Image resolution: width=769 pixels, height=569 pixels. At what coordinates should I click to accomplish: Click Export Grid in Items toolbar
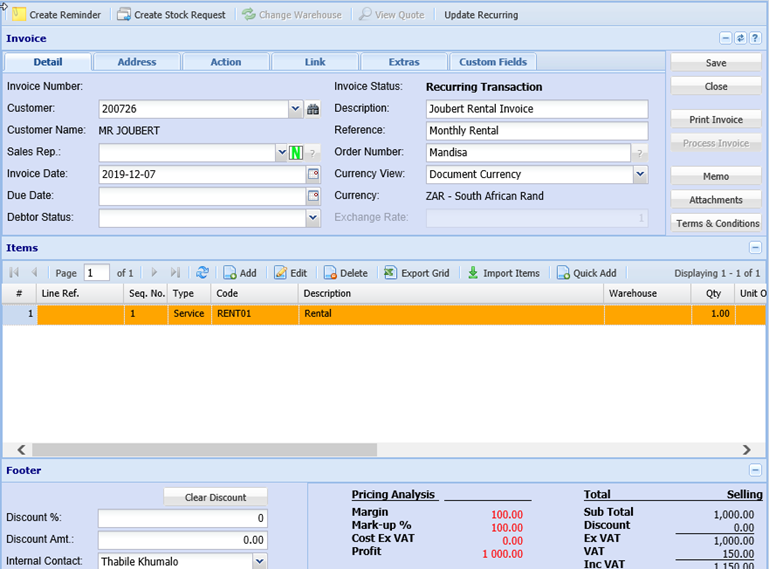(x=417, y=273)
